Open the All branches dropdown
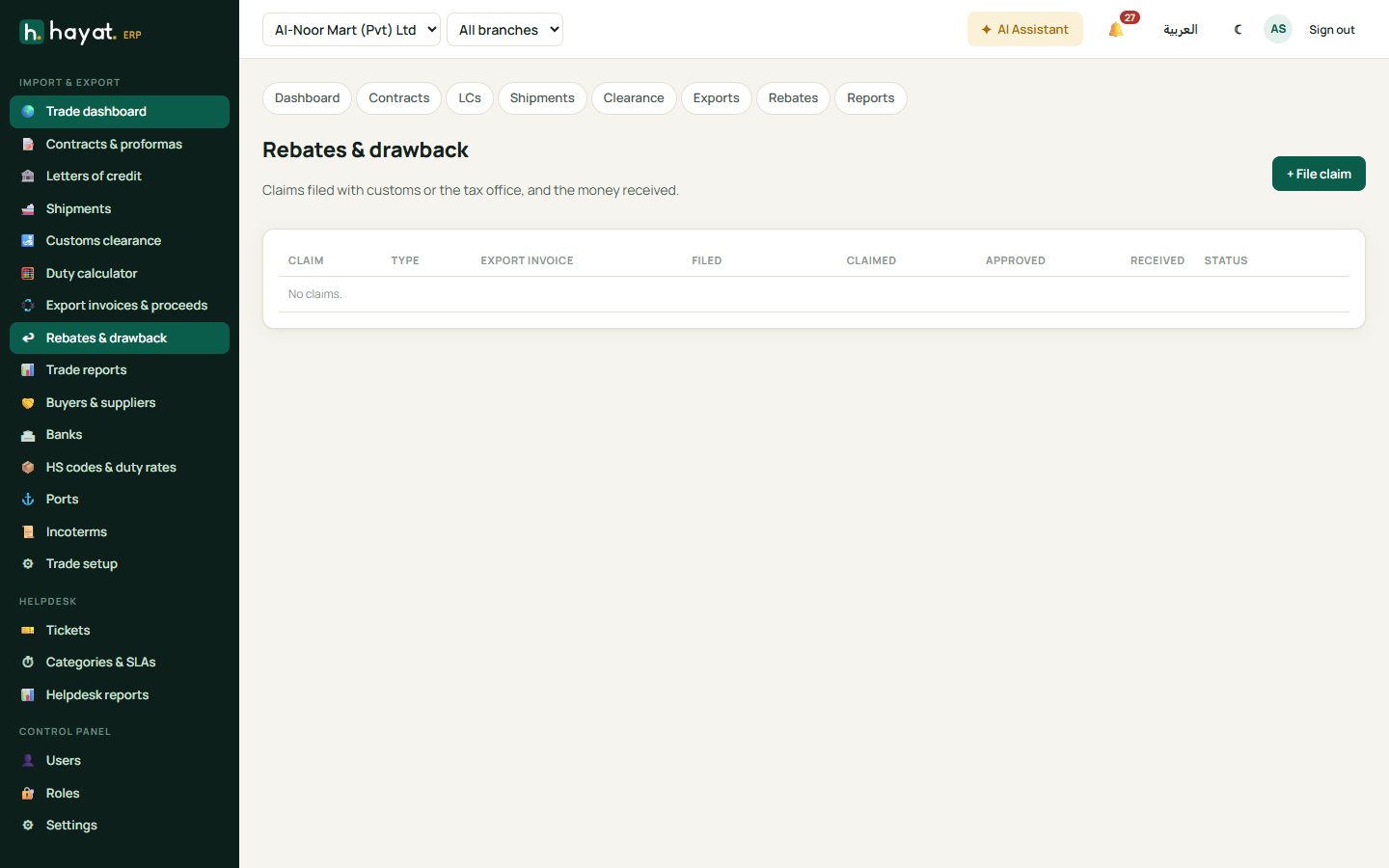The image size is (1389, 868). [x=504, y=30]
